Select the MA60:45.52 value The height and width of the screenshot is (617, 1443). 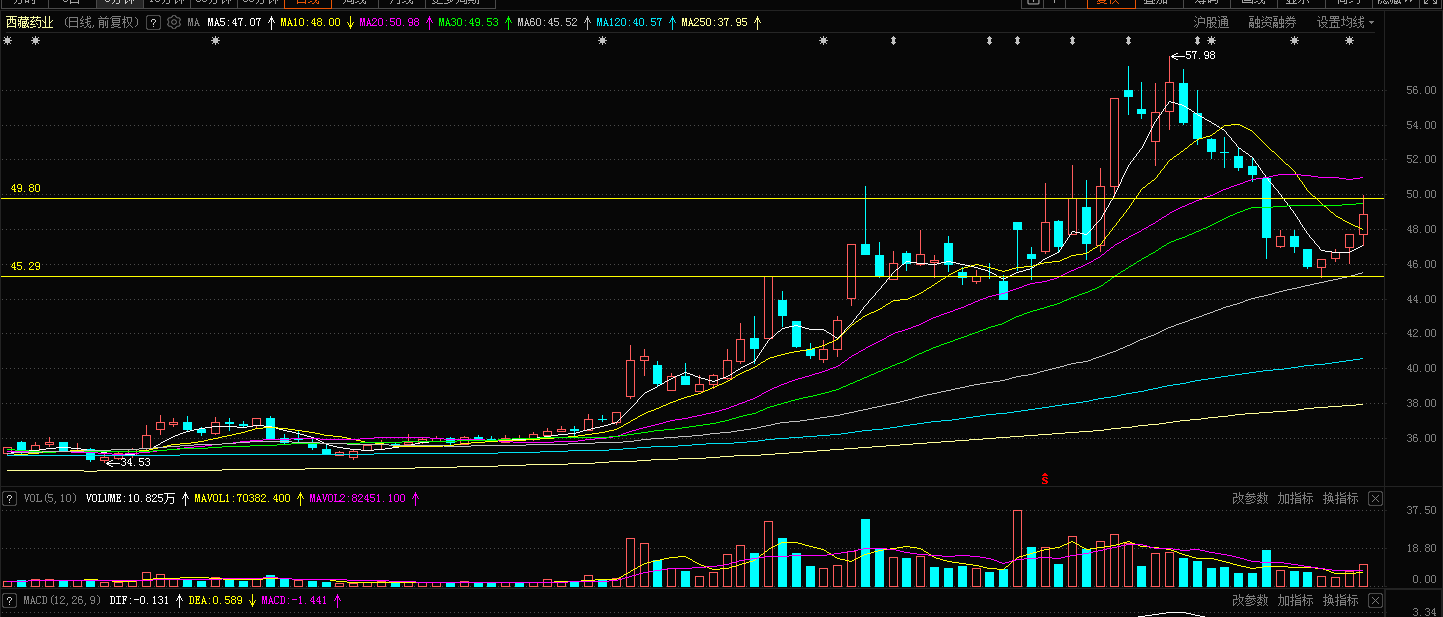(x=547, y=22)
